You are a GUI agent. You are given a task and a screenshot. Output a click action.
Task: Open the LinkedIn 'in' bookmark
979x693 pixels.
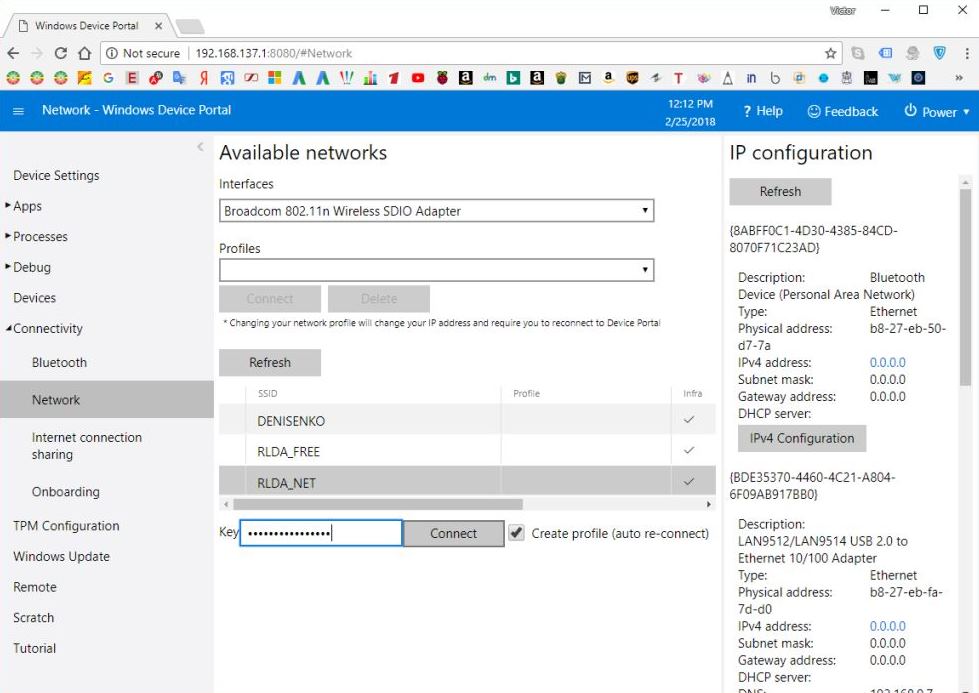pos(751,78)
